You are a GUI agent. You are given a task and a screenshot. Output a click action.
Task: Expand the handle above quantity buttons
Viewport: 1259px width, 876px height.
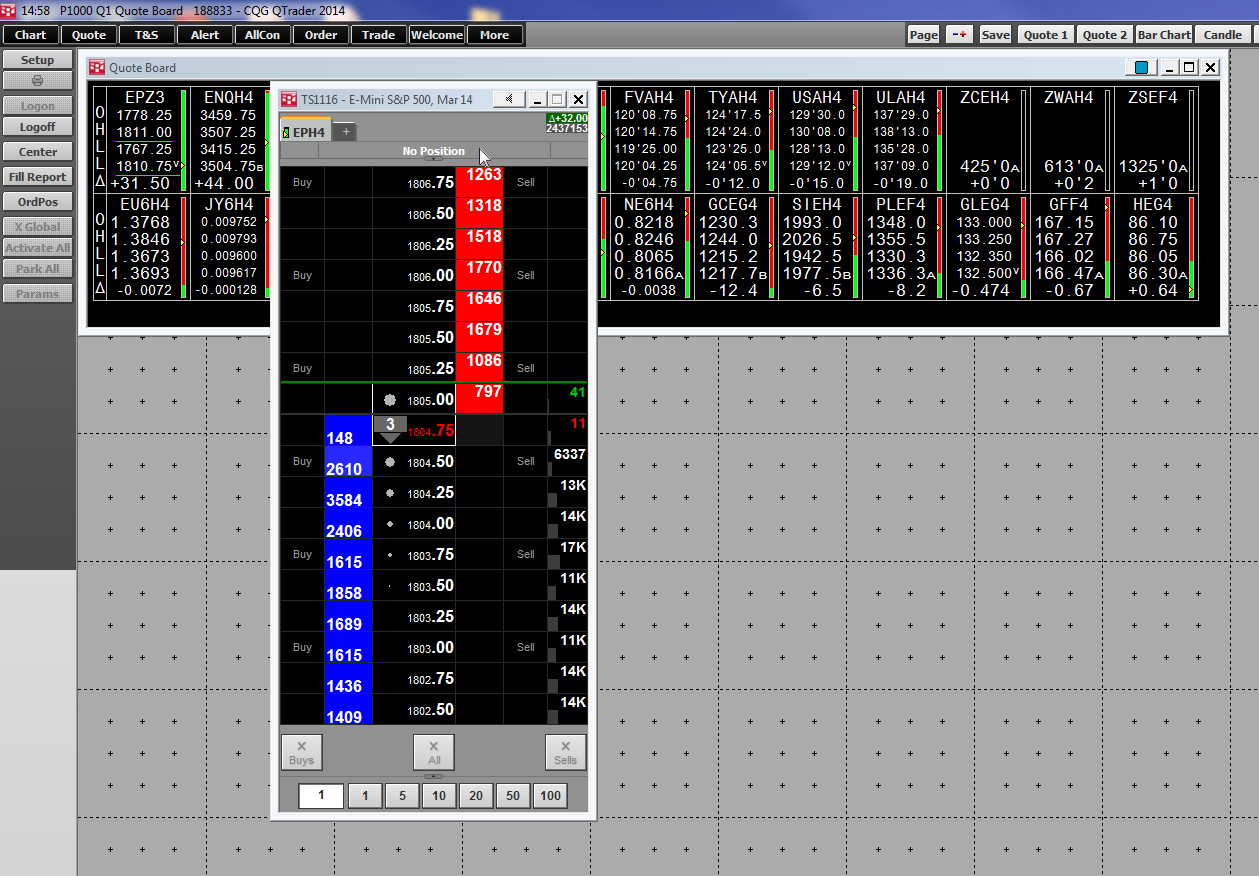click(434, 776)
